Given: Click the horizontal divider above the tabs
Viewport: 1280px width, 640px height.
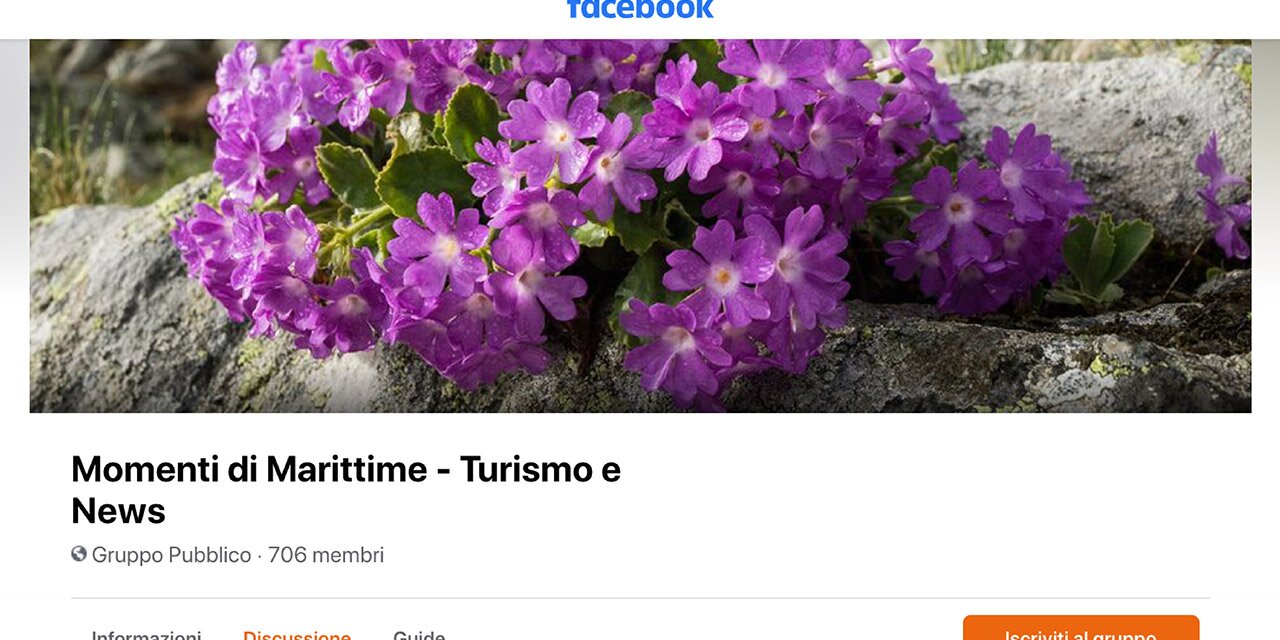Looking at the screenshot, I should [640, 598].
